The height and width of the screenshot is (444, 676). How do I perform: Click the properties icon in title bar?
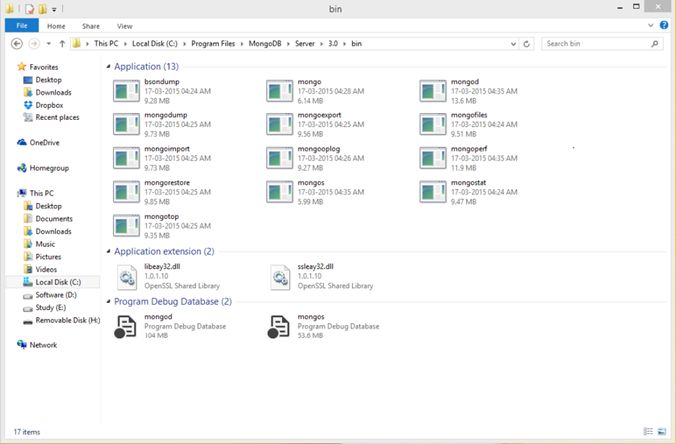point(29,9)
